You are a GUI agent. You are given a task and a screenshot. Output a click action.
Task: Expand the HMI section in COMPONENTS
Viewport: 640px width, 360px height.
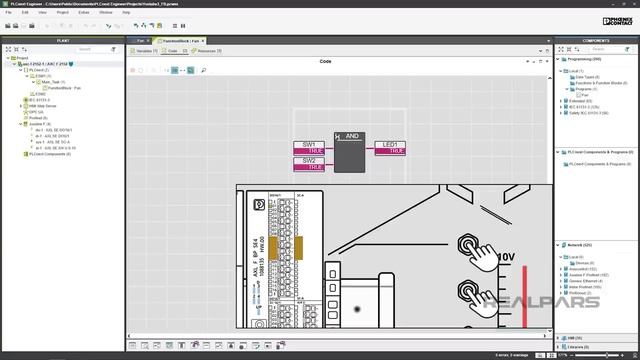pyautogui.click(x=558, y=338)
